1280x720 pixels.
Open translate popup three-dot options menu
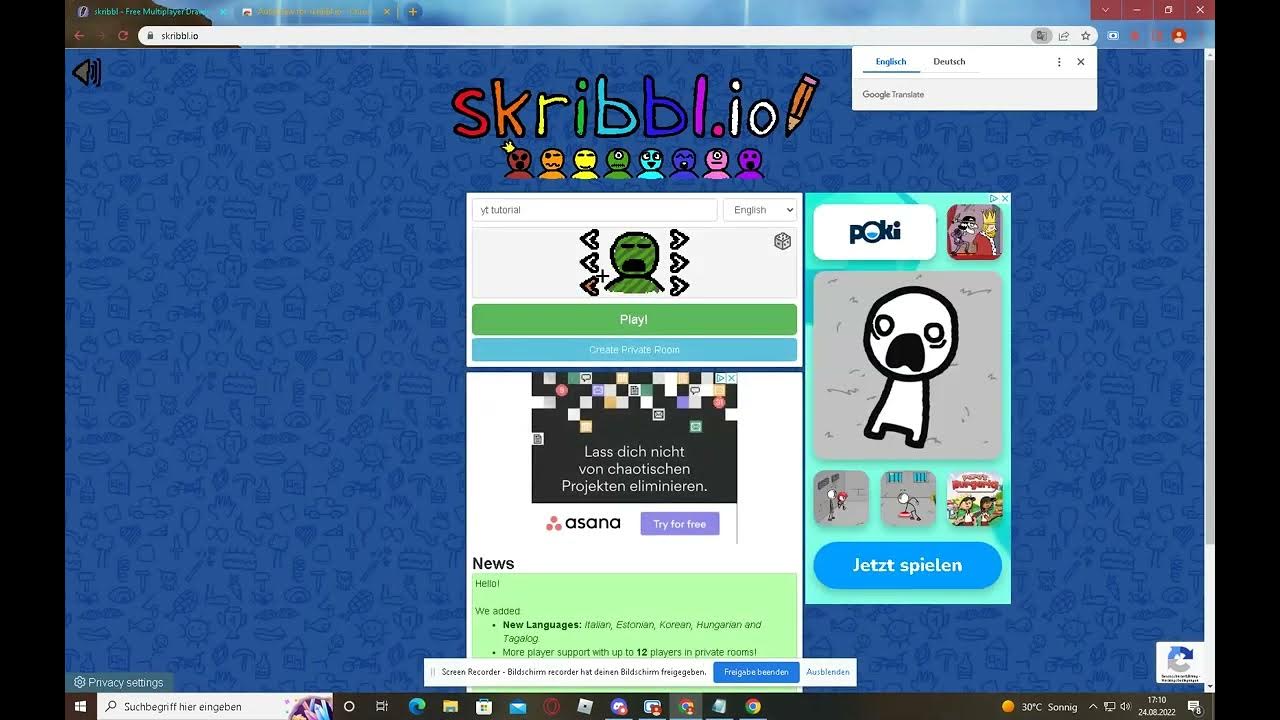pyautogui.click(x=1059, y=62)
